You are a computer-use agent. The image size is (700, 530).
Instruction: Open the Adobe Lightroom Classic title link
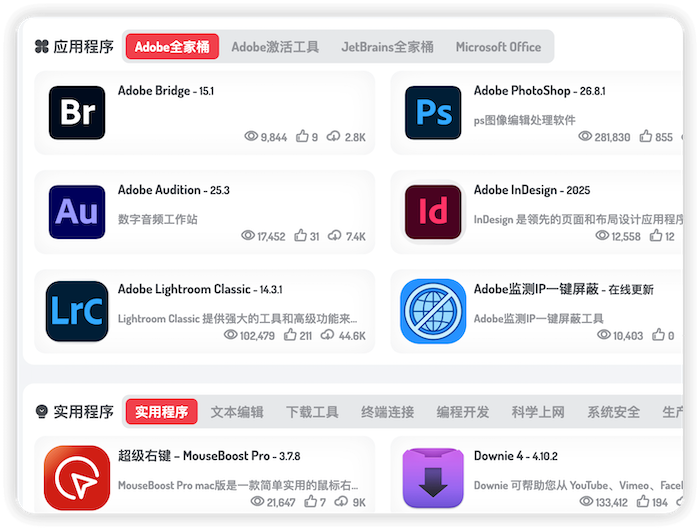(x=184, y=290)
